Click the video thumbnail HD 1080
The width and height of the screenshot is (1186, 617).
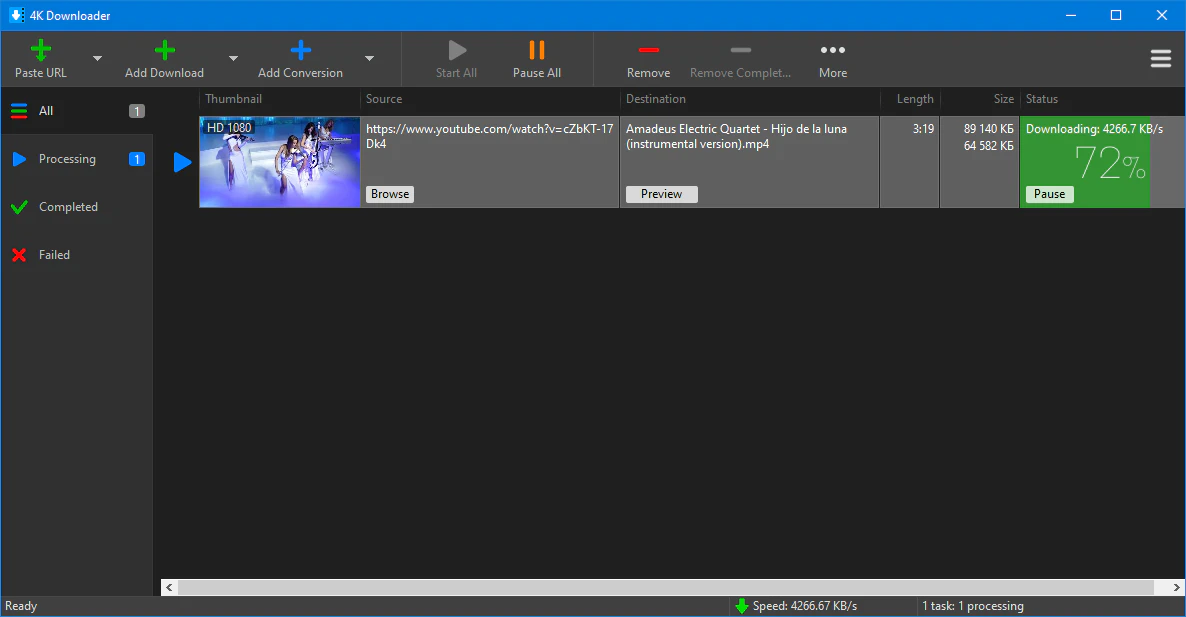[279, 162]
